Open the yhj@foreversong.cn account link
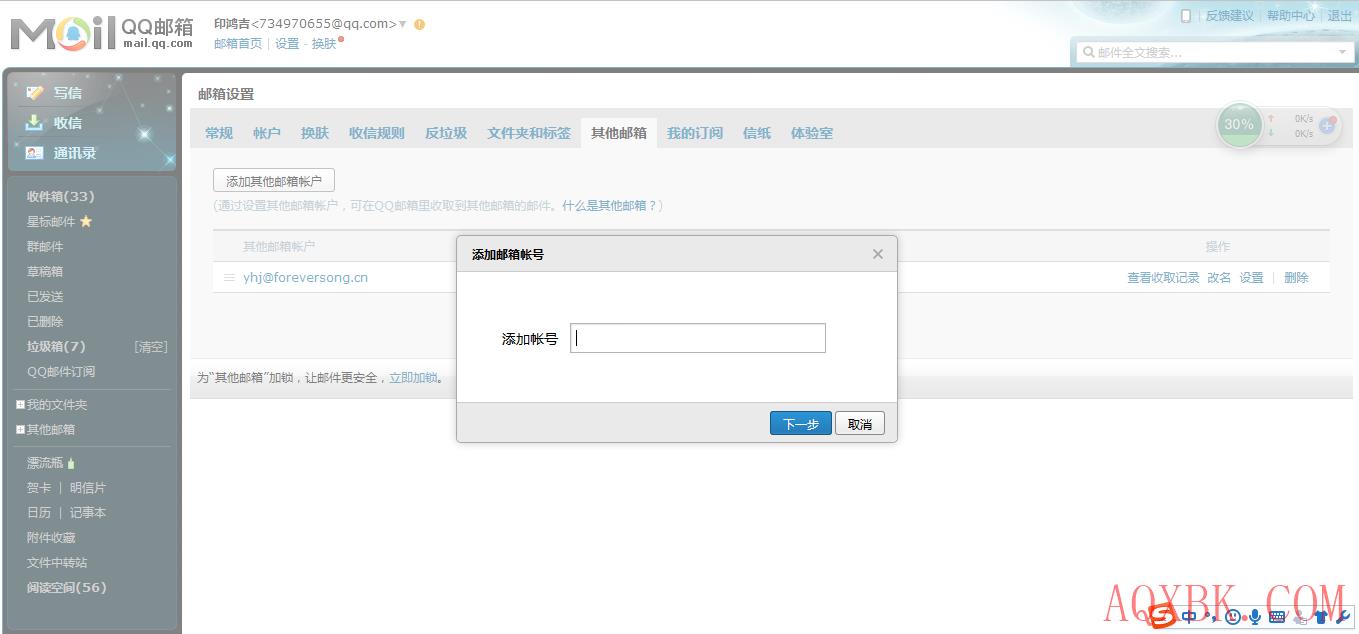This screenshot has height=634, width=1359. click(305, 277)
